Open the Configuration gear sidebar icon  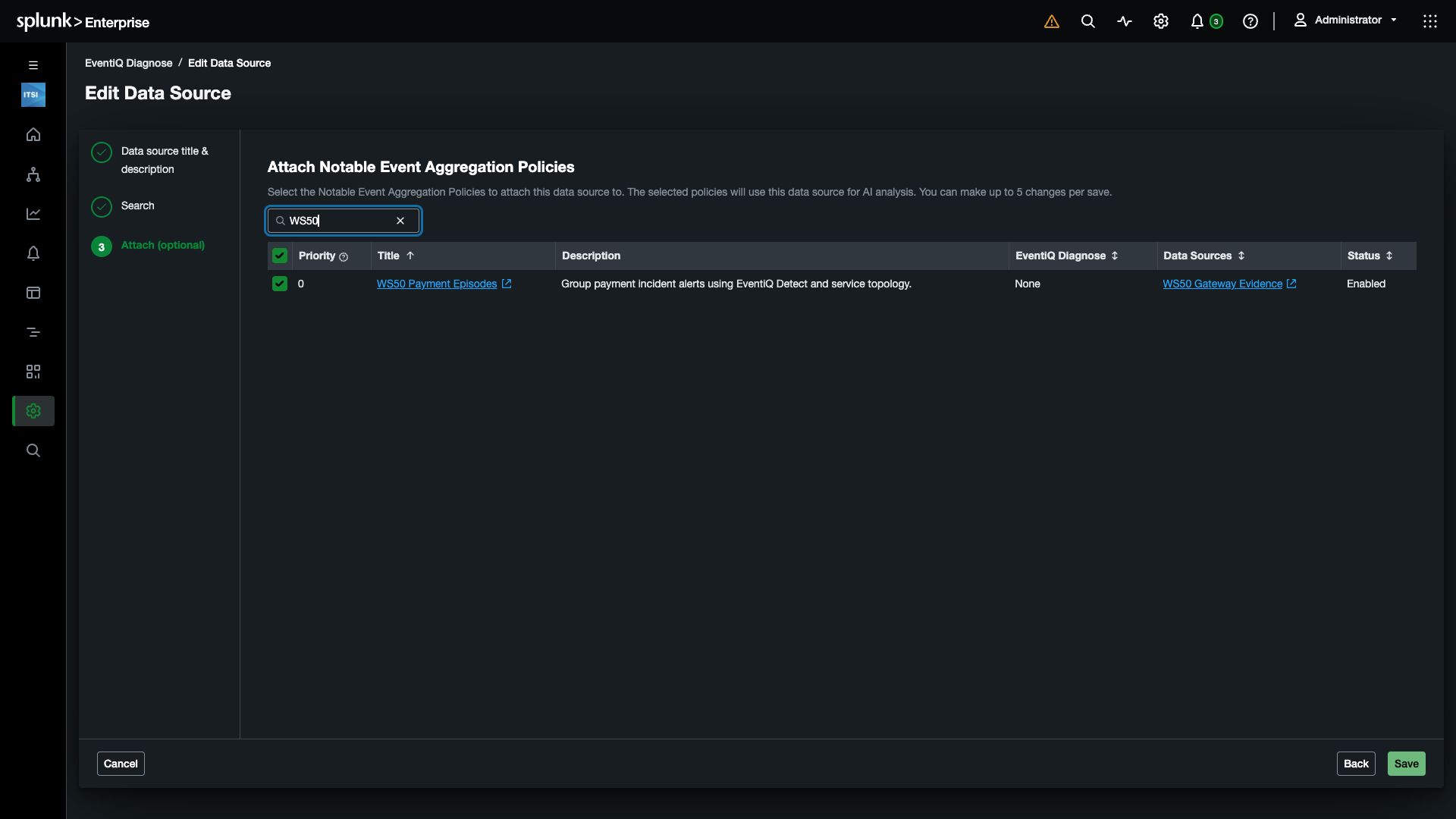[33, 411]
